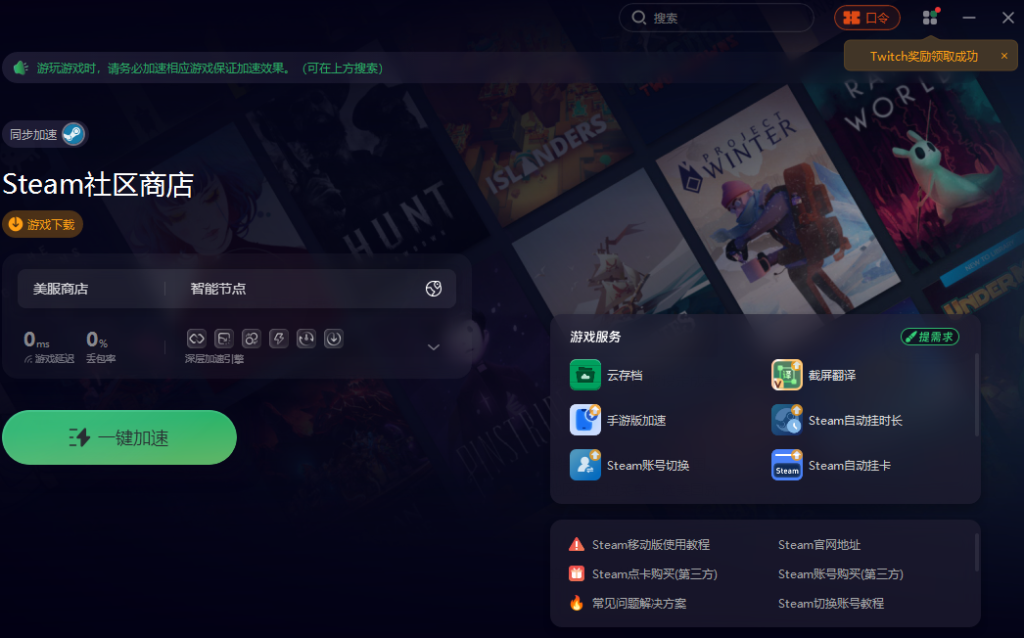This screenshot has width=1024, height=638.
Task: Open the 云存档 cloud save icon
Action: [x=585, y=375]
